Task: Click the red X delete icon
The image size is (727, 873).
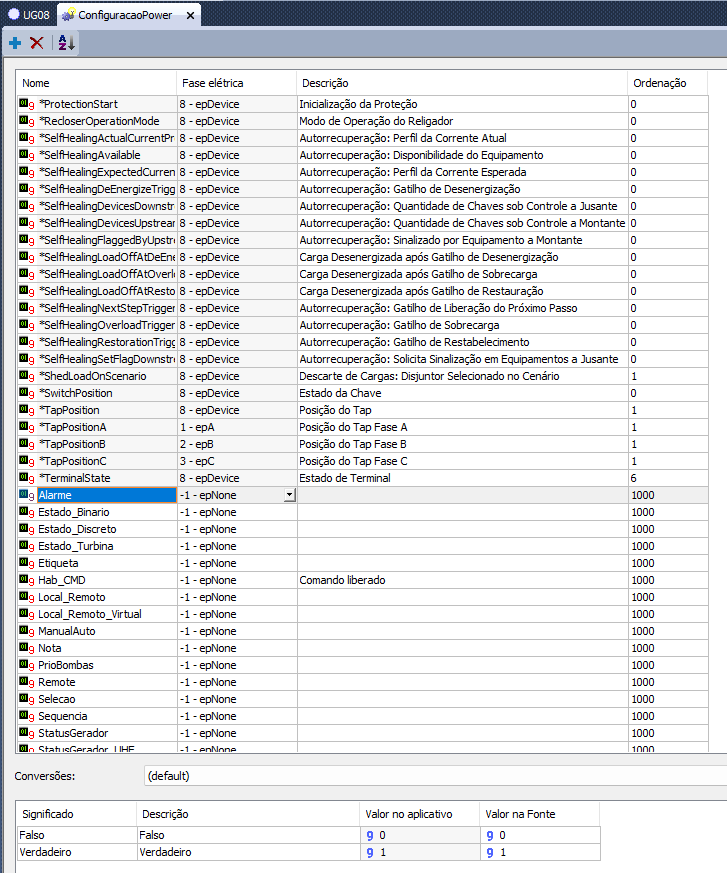Action: pos(37,43)
